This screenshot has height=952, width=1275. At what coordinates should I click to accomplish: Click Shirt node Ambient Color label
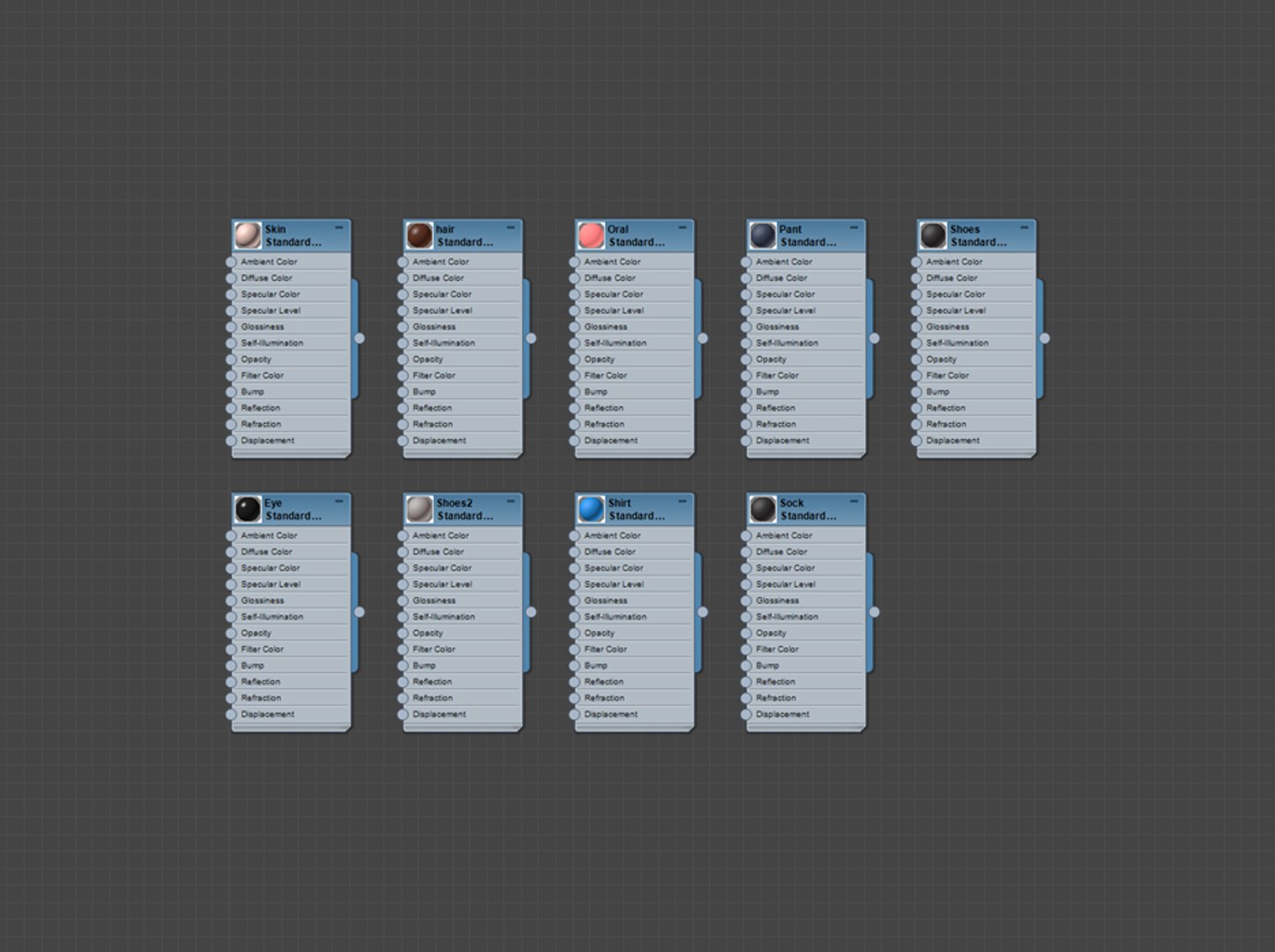coord(612,536)
